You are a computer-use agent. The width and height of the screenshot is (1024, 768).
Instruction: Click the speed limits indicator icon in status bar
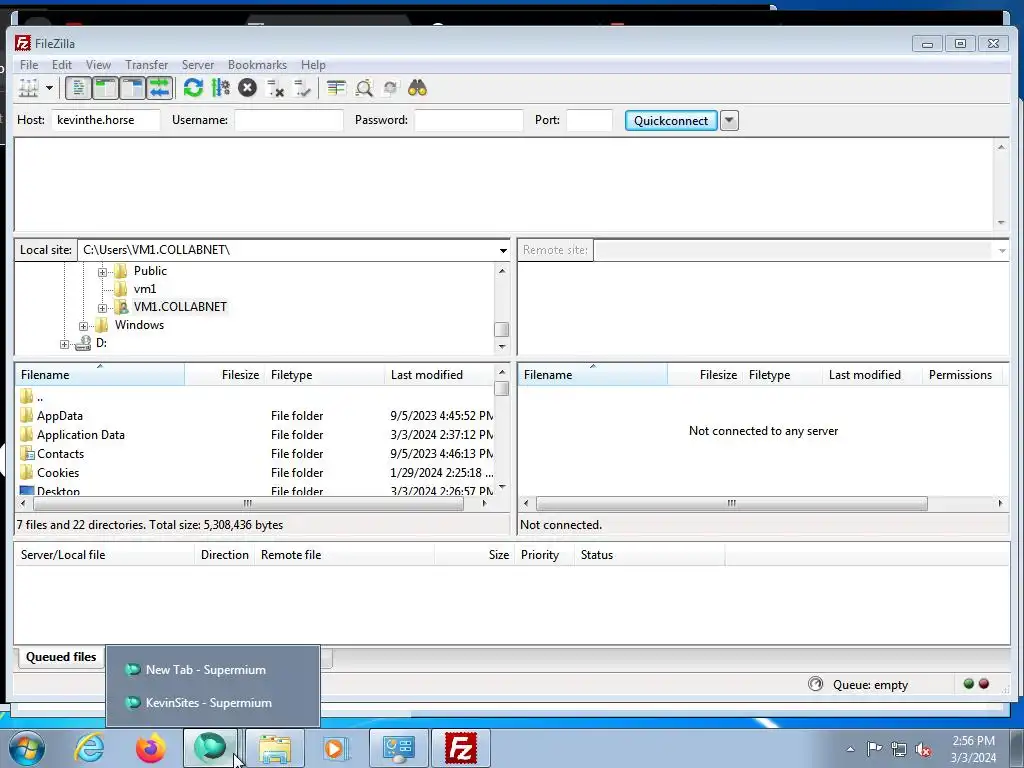pyautogui.click(x=816, y=684)
